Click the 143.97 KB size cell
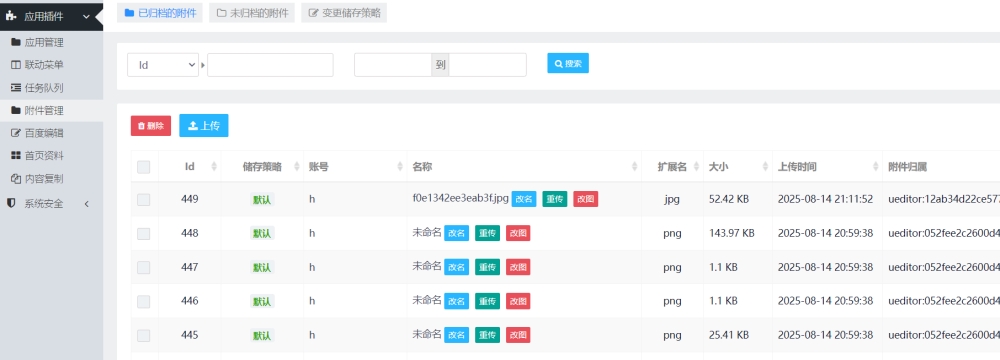 tap(732, 233)
